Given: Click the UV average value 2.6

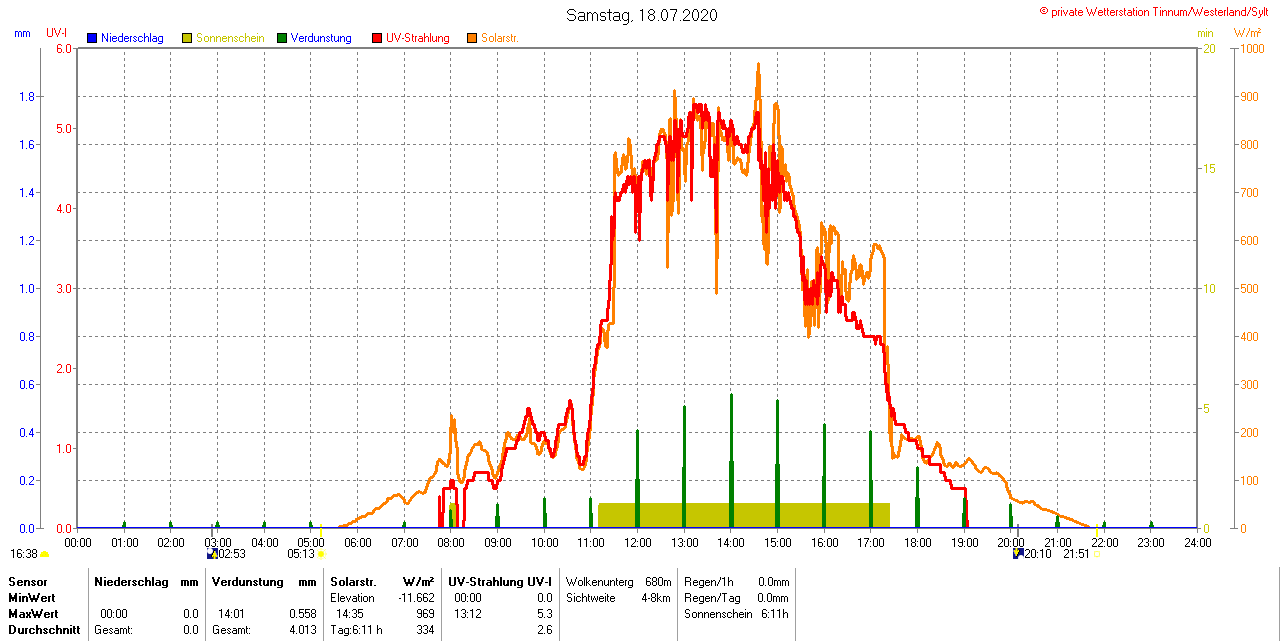Looking at the screenshot, I should (x=545, y=630).
